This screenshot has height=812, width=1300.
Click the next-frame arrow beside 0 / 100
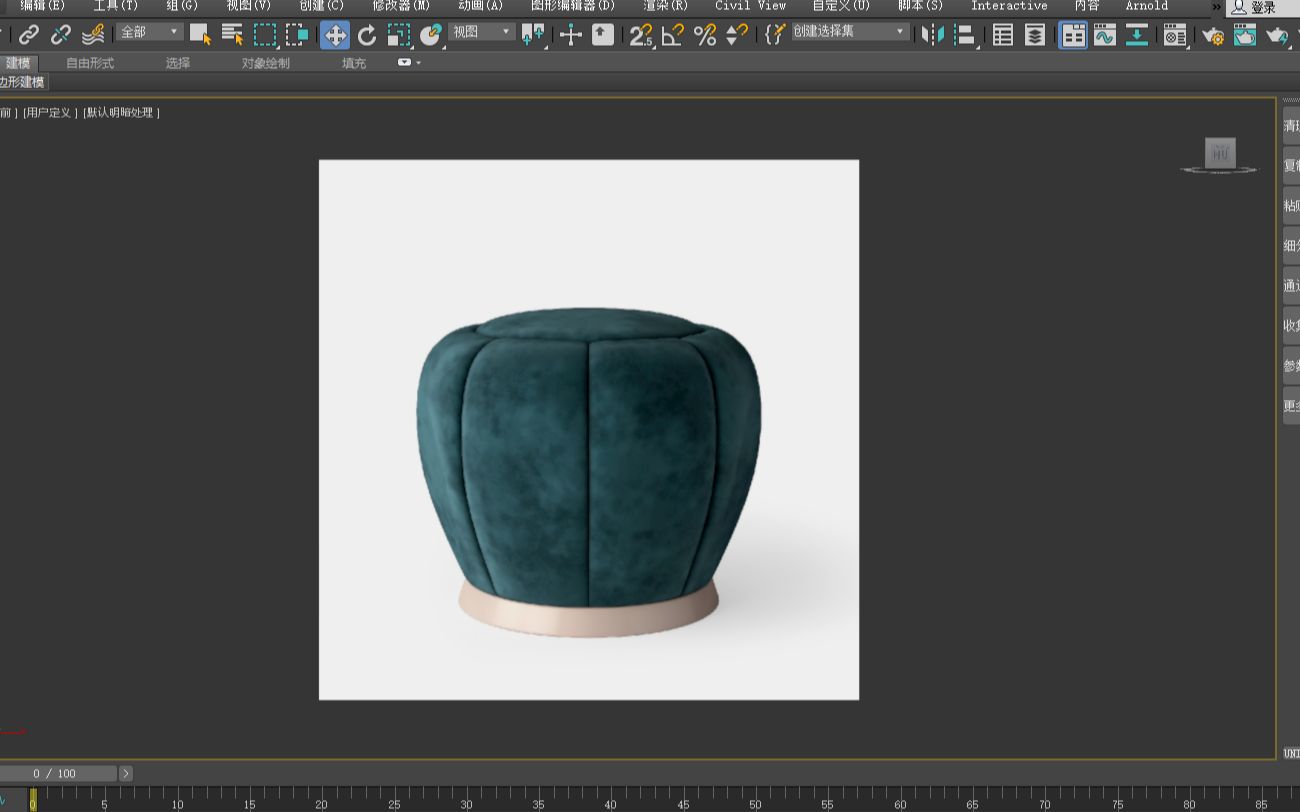(126, 773)
